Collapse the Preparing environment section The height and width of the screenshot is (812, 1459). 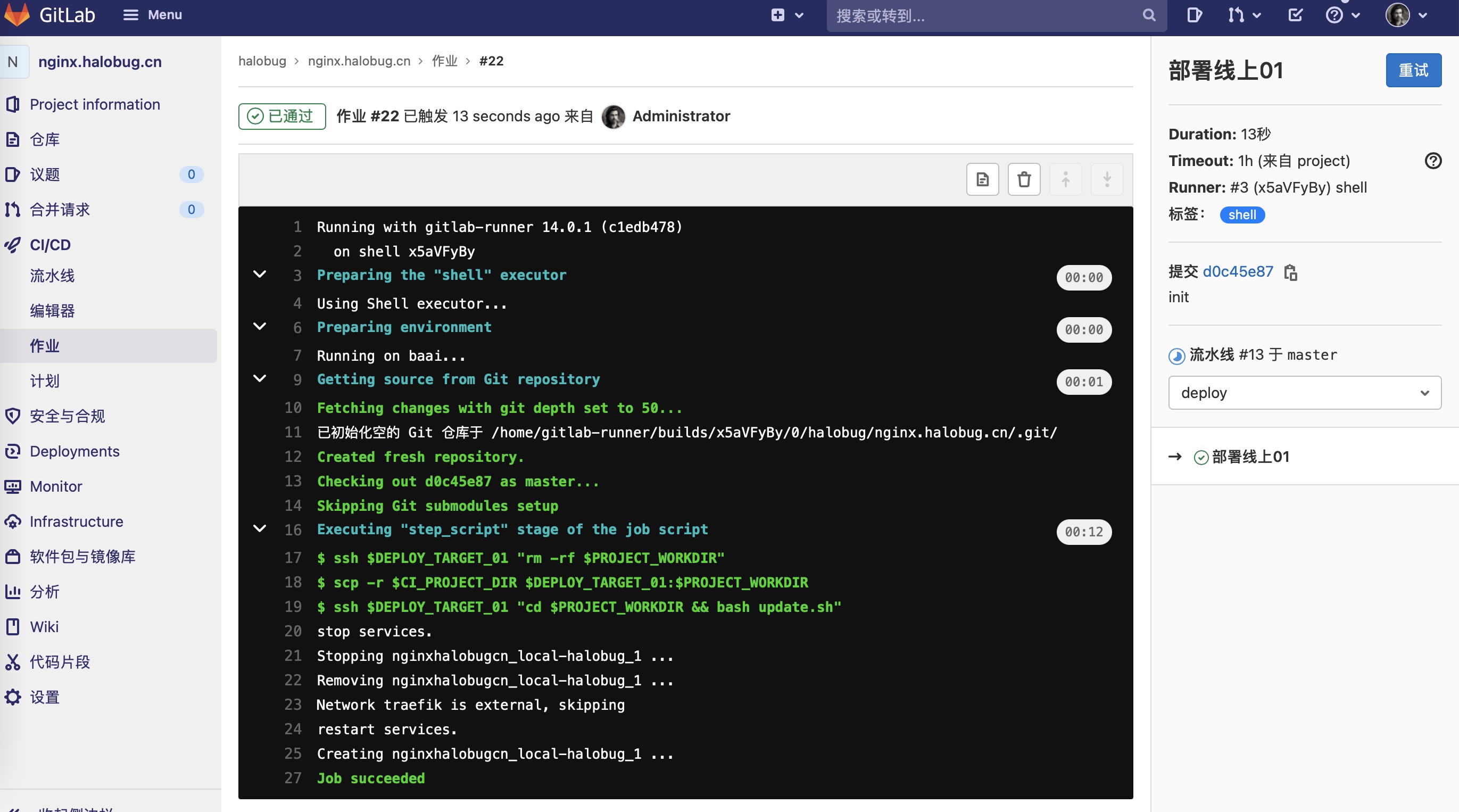click(x=259, y=327)
